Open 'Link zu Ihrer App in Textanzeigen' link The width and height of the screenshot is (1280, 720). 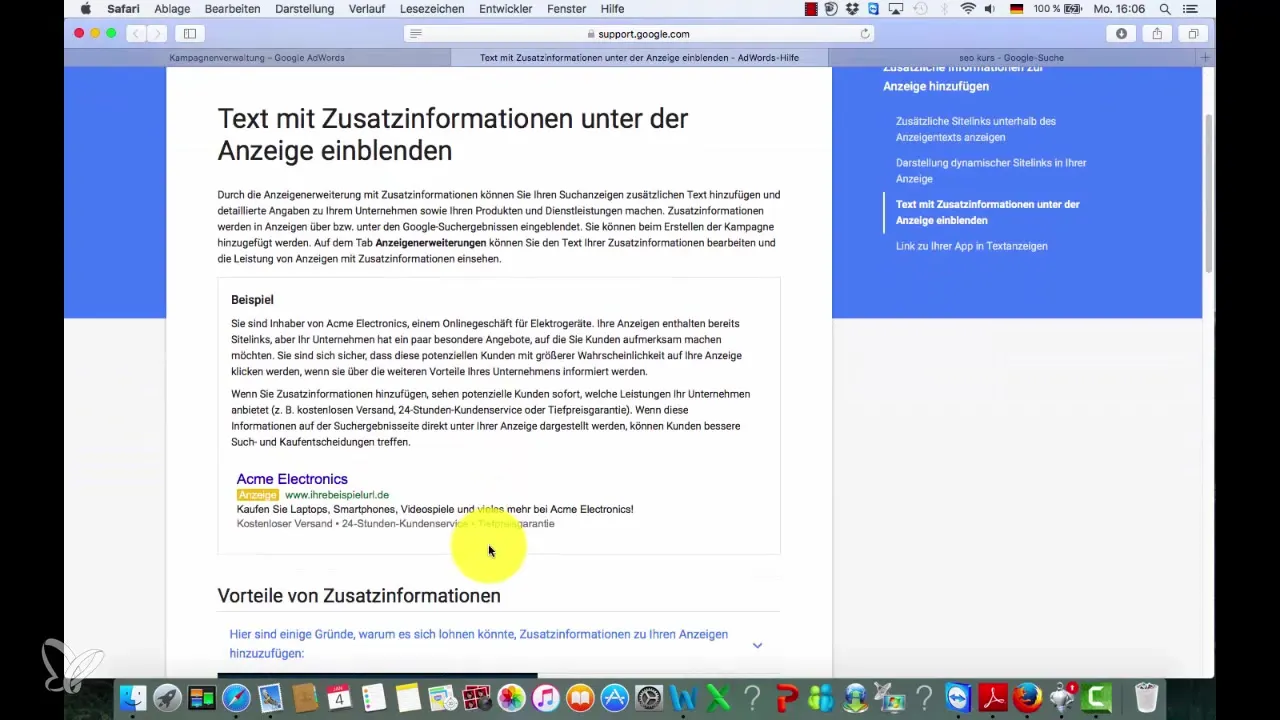pyautogui.click(x=972, y=246)
